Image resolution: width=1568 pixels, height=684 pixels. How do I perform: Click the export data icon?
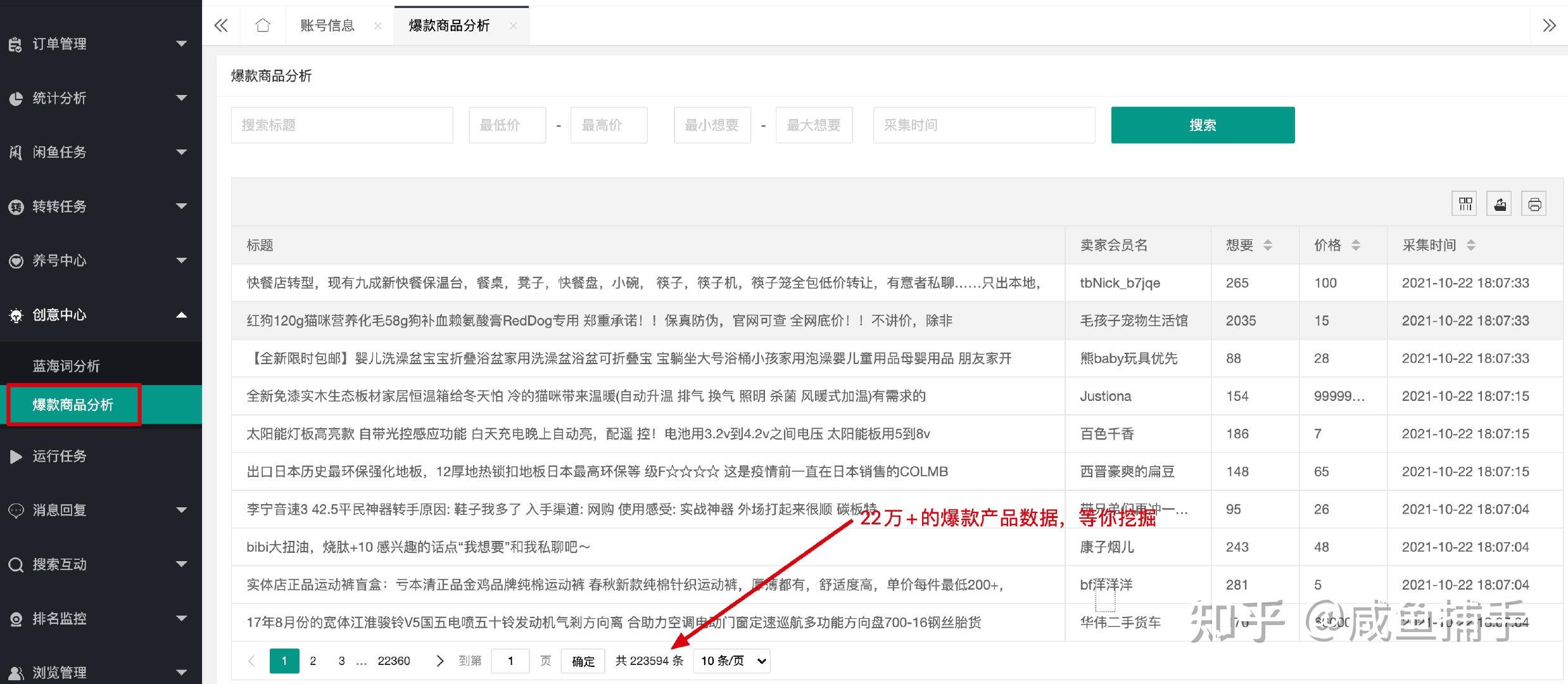[1499, 203]
